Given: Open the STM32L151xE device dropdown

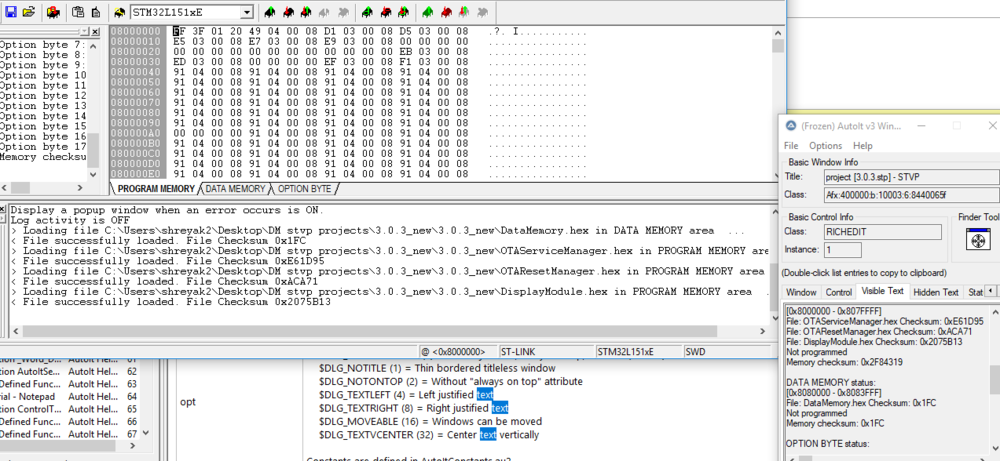Looking at the screenshot, I should point(247,12).
